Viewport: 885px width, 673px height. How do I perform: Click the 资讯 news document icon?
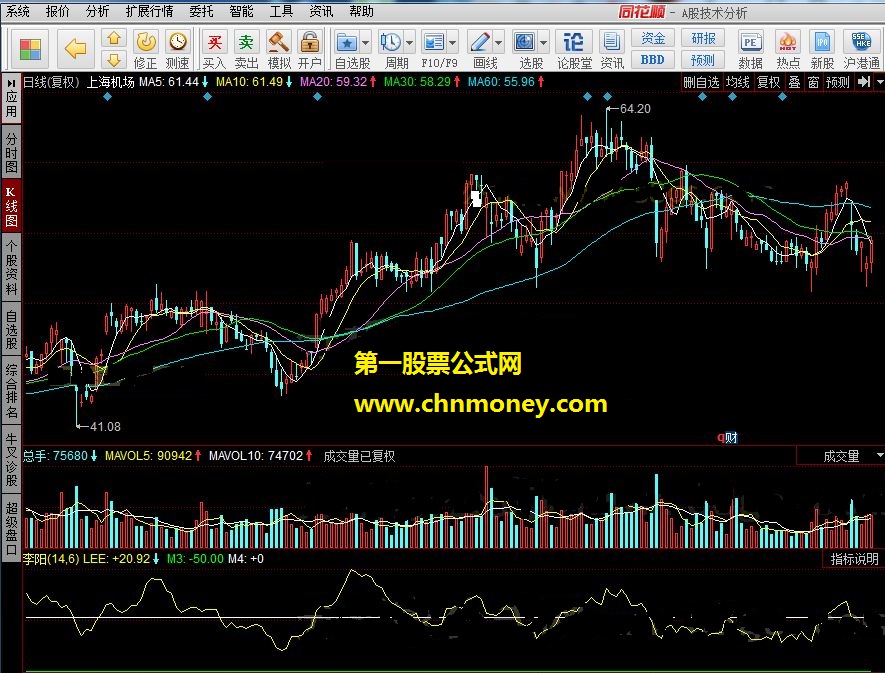(611, 42)
